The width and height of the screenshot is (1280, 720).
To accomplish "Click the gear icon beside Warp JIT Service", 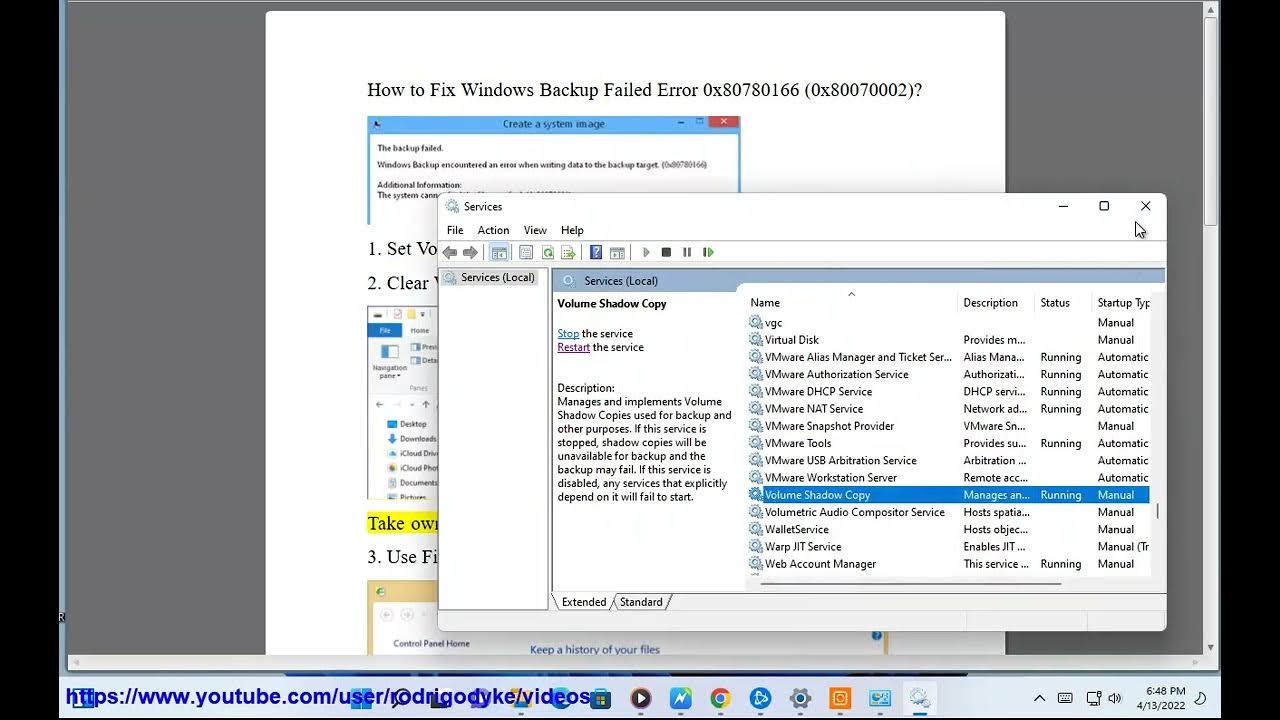I will (x=756, y=547).
